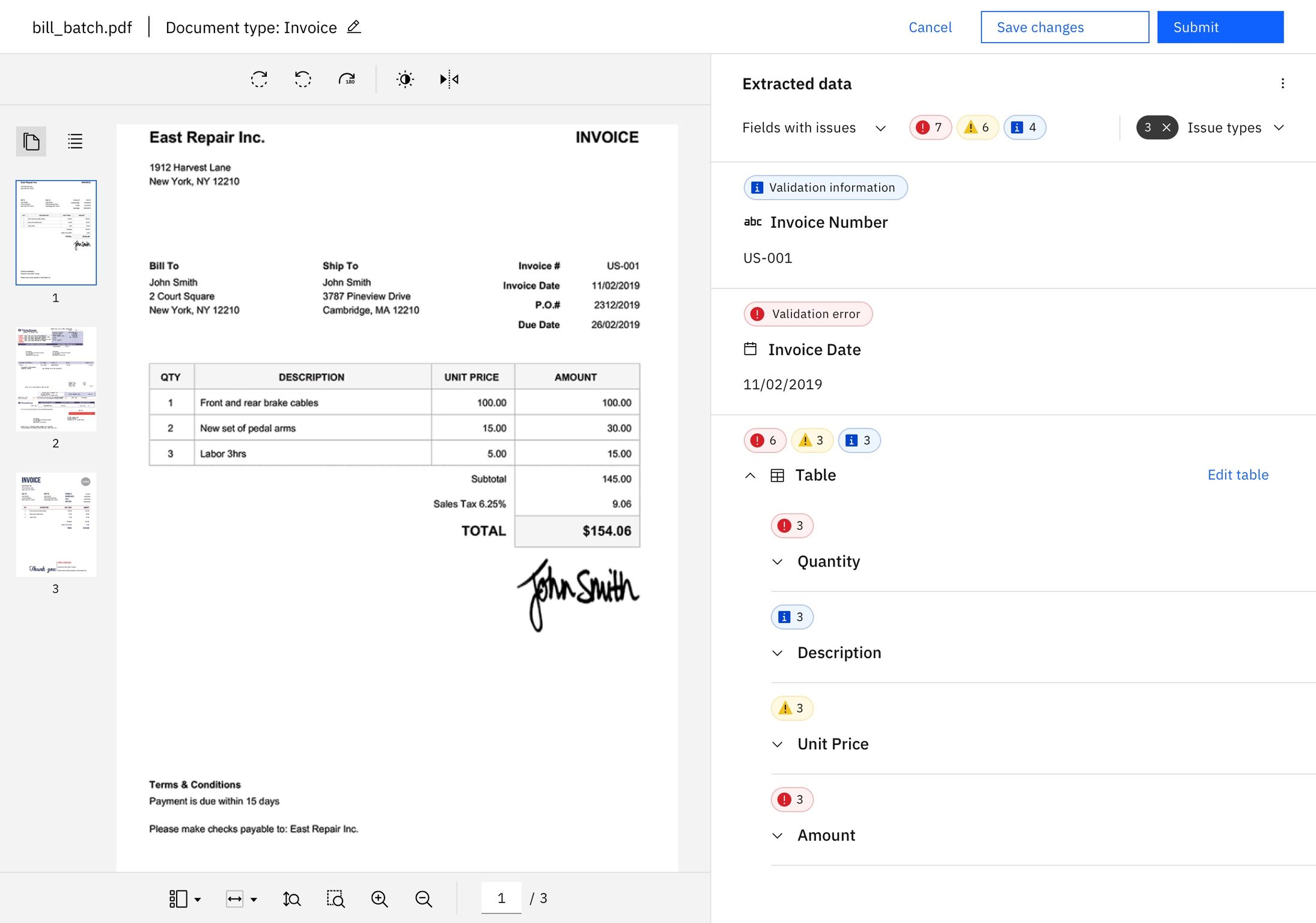
Task: Zoom in on the invoice
Action: coord(379,898)
